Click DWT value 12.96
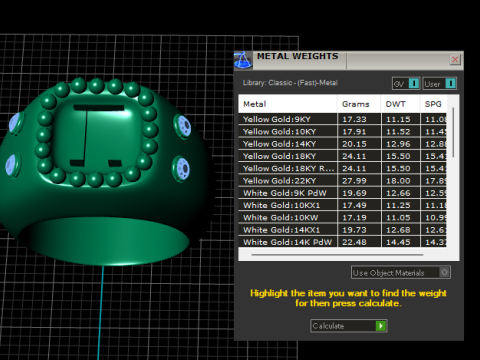The height and width of the screenshot is (360, 480). click(398, 144)
